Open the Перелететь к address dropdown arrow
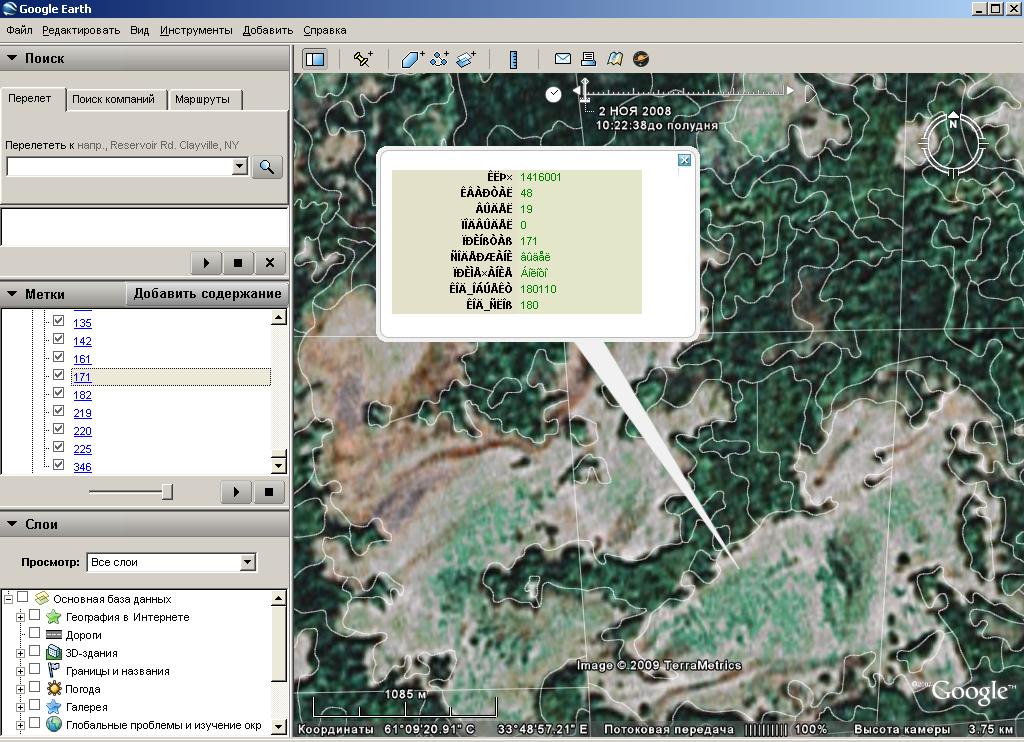This screenshot has width=1024, height=742. tap(240, 167)
